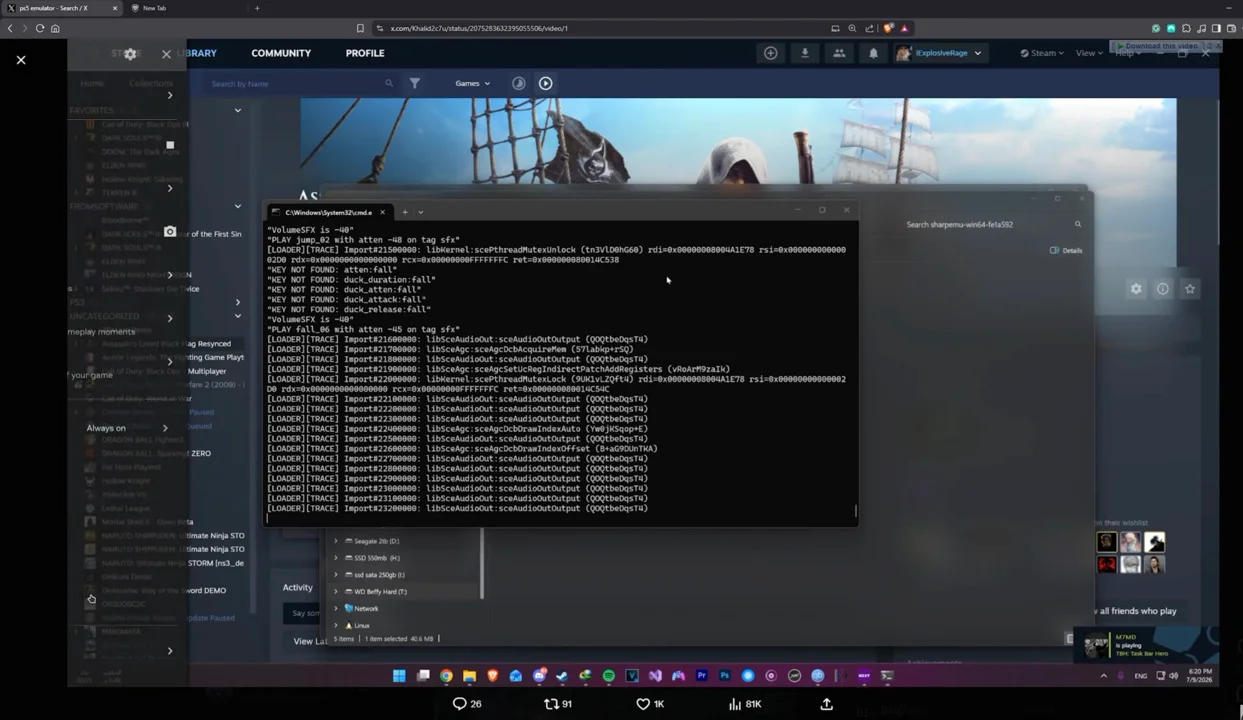Close the video overlay with the X
This screenshot has width=1243, height=720.
click(21, 60)
